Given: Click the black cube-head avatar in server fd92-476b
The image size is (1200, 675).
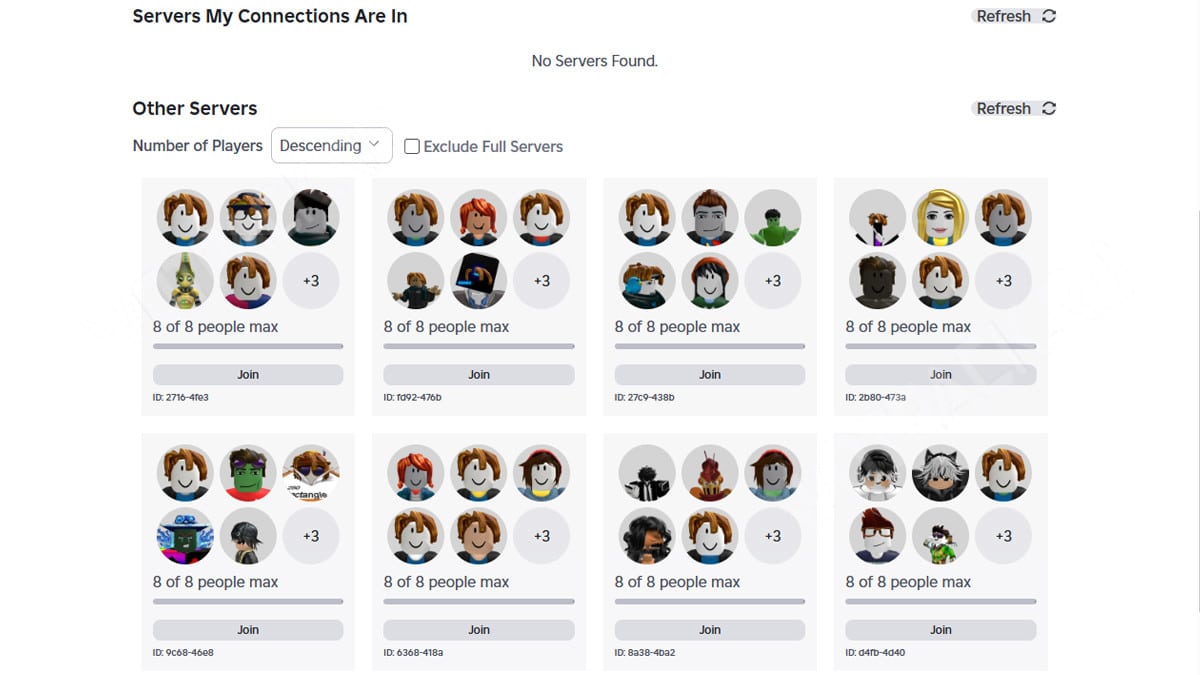Looking at the screenshot, I should [x=478, y=281].
